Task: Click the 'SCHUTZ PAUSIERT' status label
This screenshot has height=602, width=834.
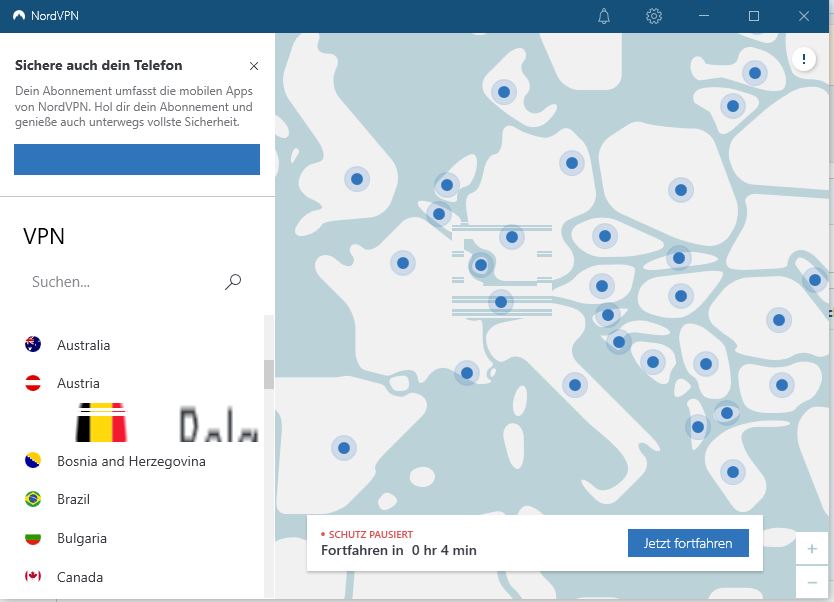Action: (x=370, y=534)
